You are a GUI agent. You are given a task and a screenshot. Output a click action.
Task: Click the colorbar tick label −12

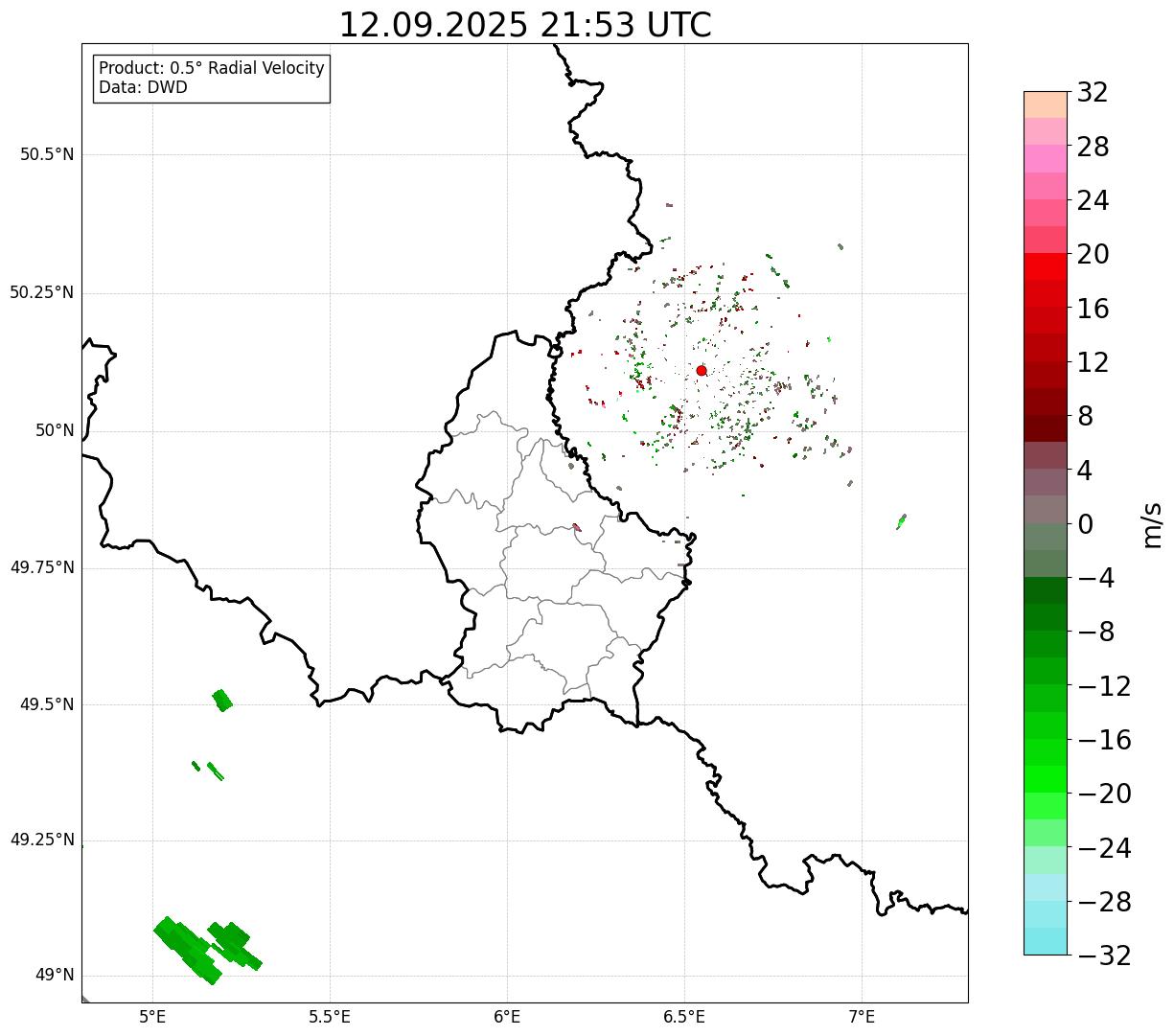(1104, 686)
